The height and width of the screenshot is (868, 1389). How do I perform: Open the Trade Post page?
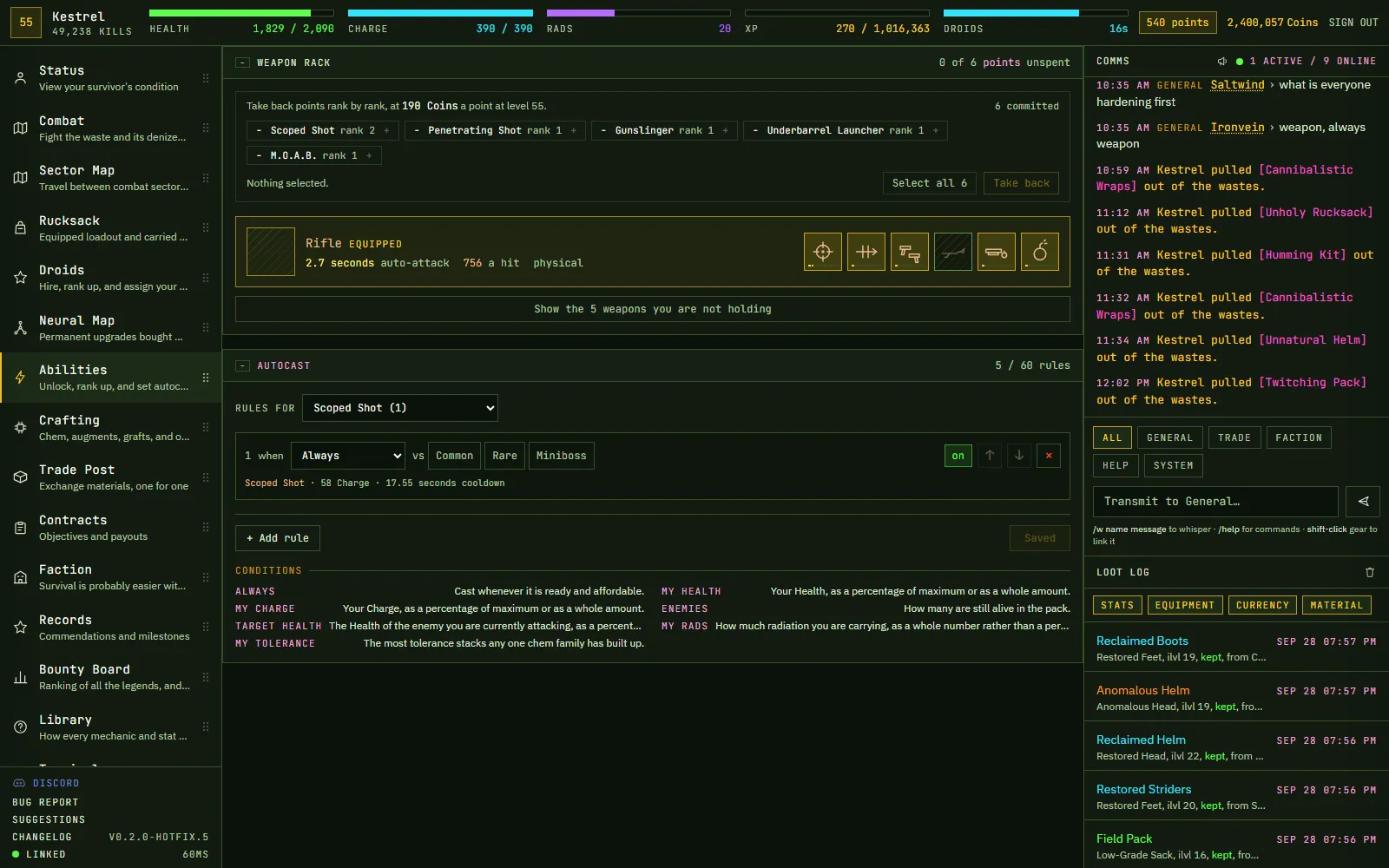(x=110, y=477)
